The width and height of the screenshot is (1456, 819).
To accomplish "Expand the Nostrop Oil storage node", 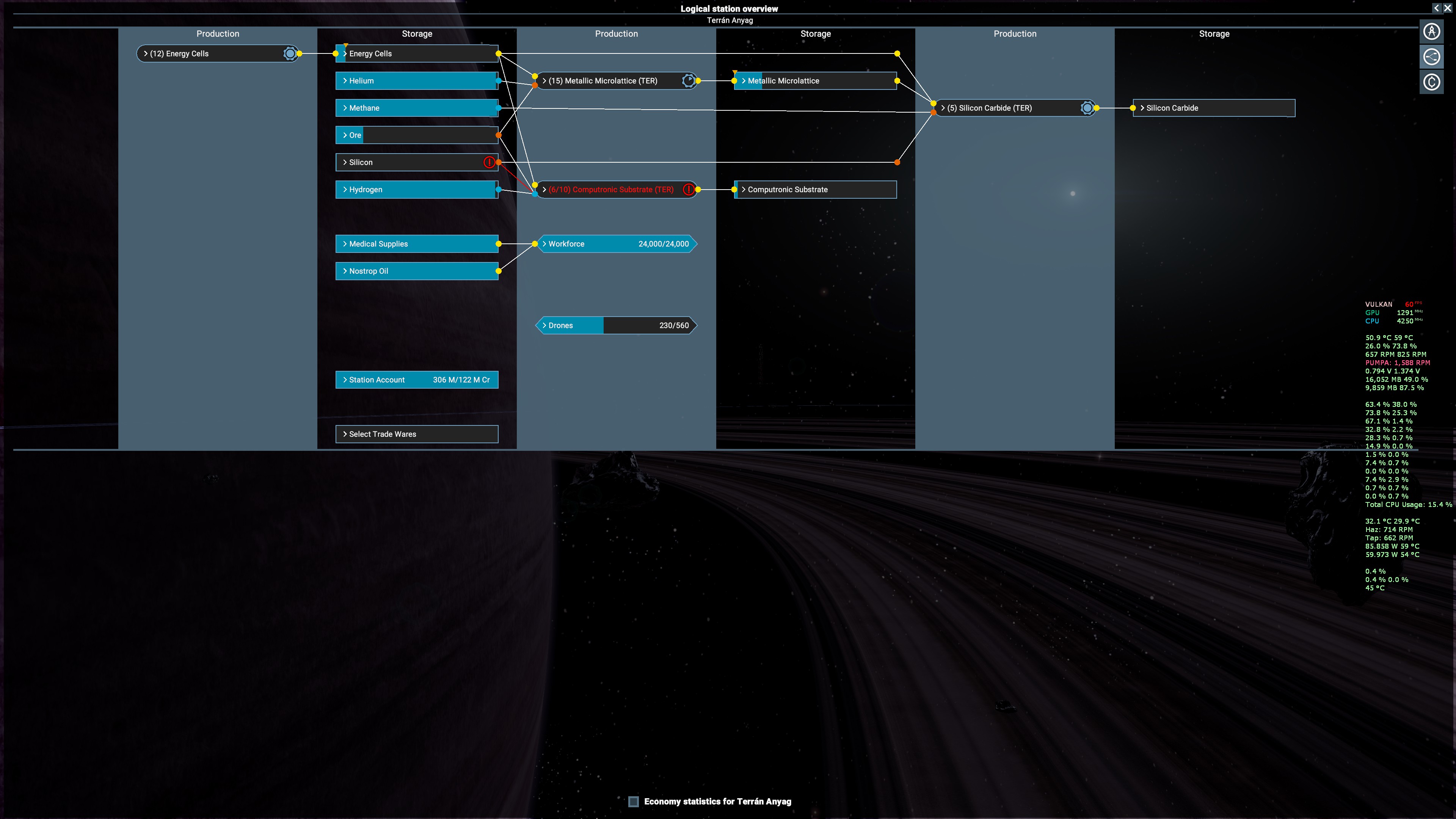I will (x=417, y=271).
